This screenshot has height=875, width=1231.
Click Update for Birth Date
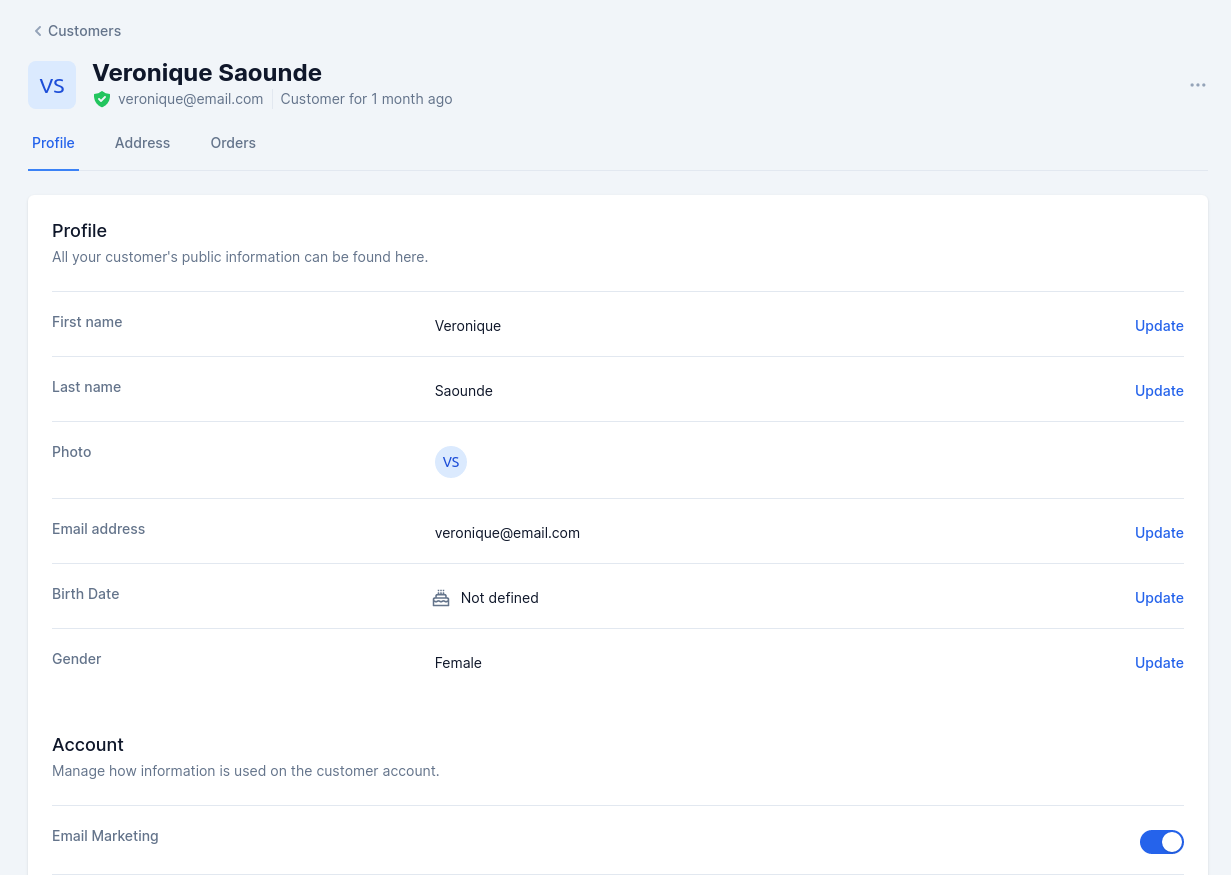pyautogui.click(x=1159, y=597)
